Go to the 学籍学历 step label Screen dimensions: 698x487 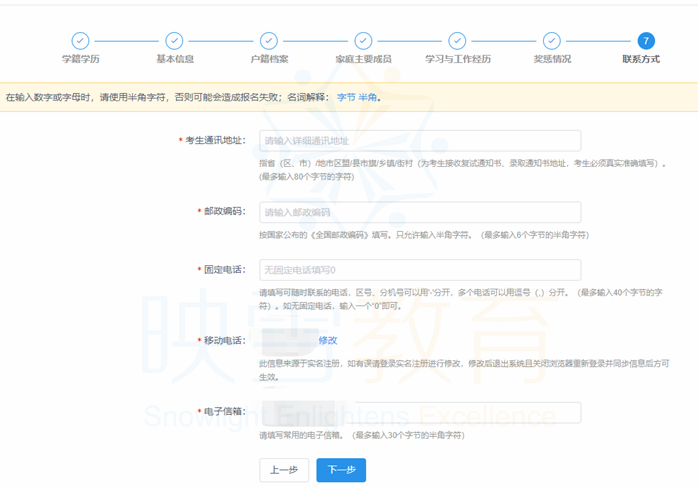point(81,59)
